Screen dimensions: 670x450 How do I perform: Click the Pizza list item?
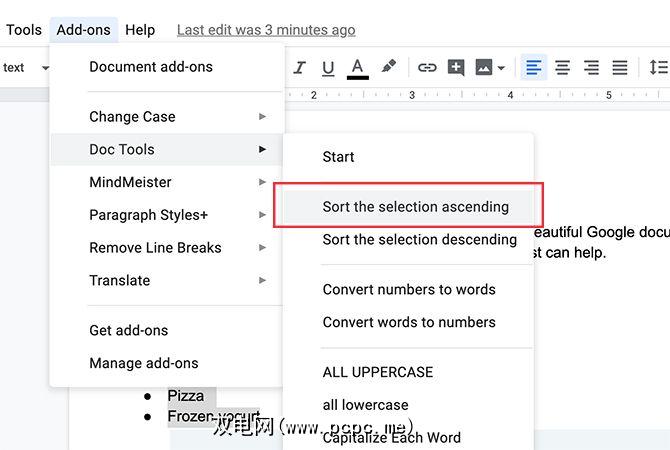[x=185, y=396]
